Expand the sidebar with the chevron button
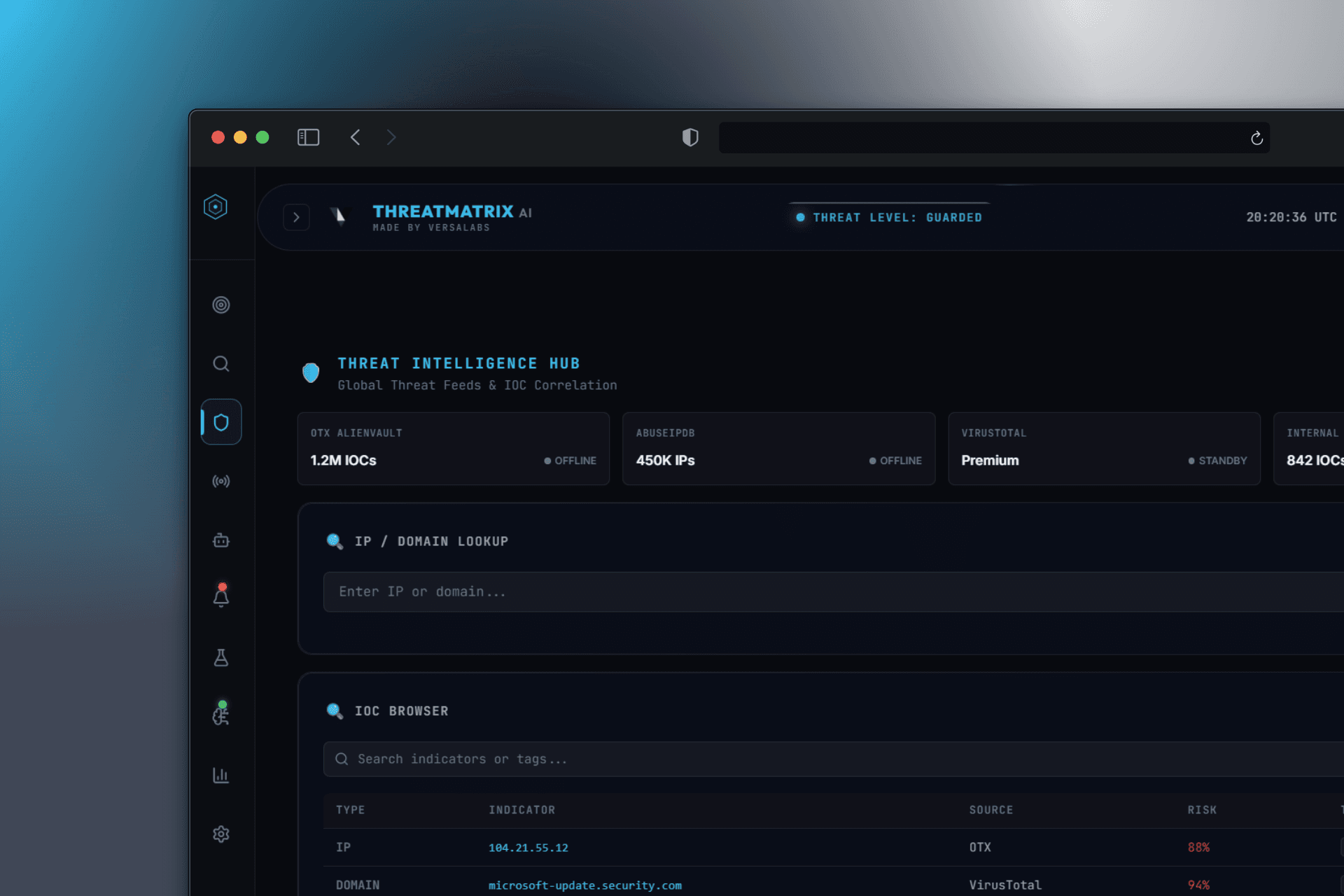This screenshot has width=1344, height=896. [x=296, y=218]
